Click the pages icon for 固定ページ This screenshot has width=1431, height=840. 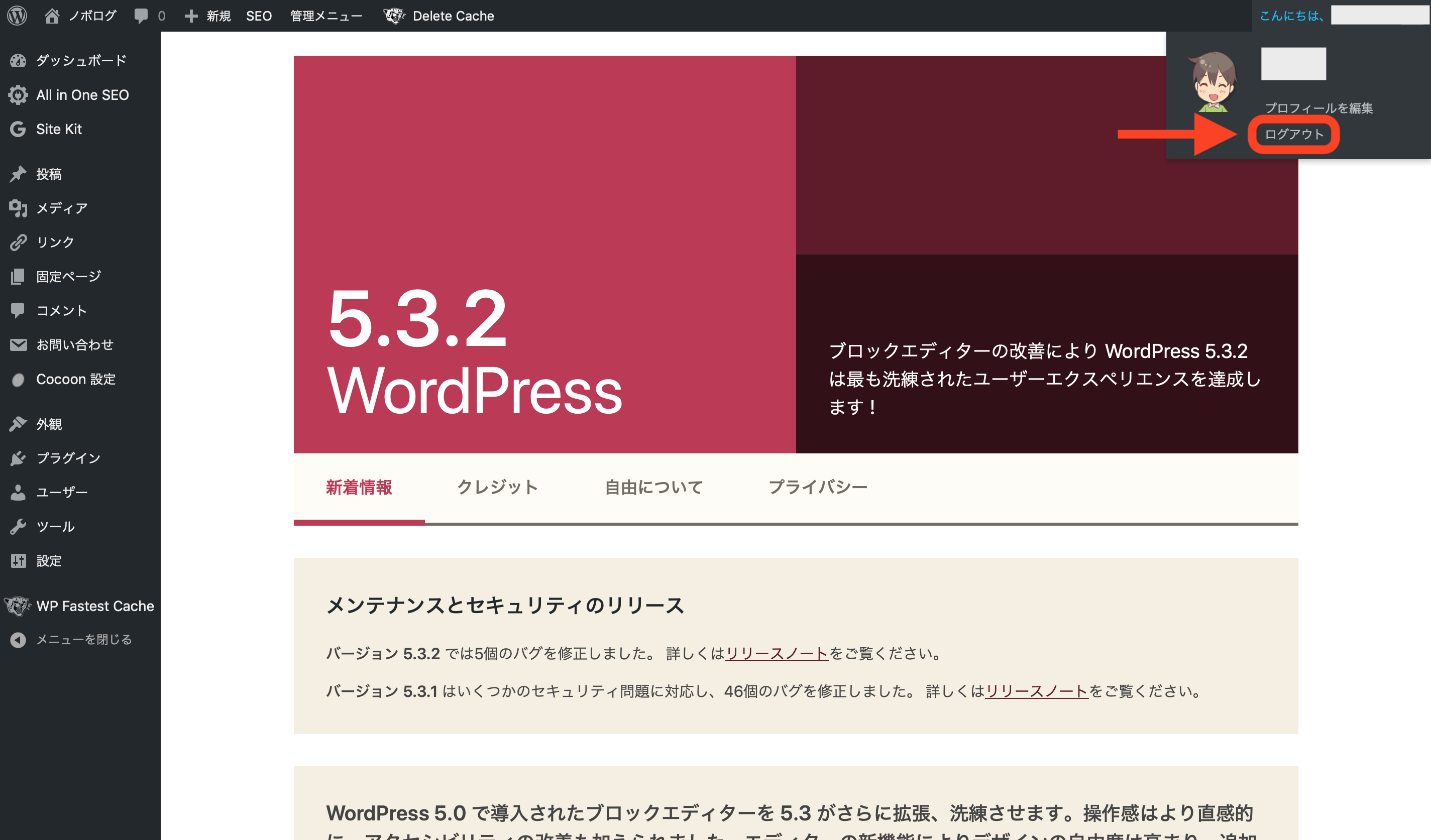(18, 277)
